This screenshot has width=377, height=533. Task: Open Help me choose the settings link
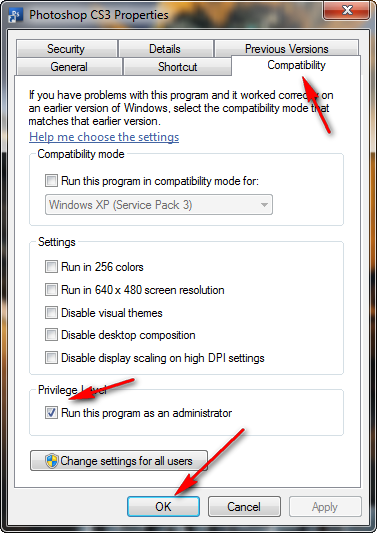click(x=104, y=137)
